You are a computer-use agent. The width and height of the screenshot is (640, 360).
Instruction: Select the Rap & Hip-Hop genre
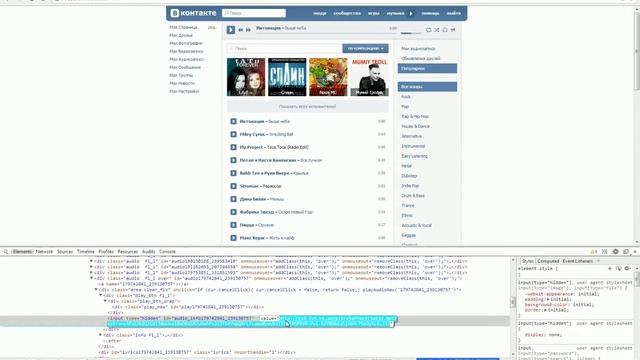pos(415,117)
